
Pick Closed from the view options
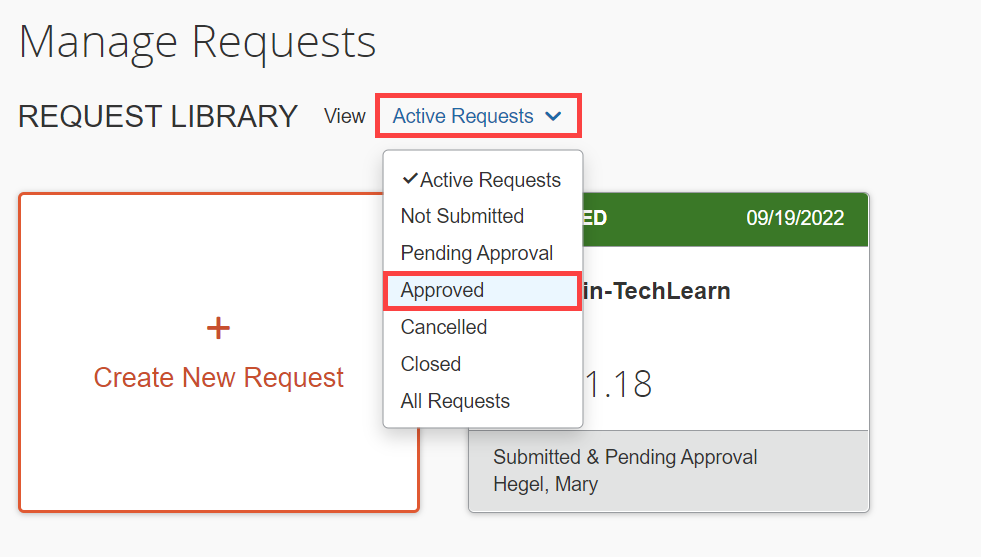click(x=430, y=364)
